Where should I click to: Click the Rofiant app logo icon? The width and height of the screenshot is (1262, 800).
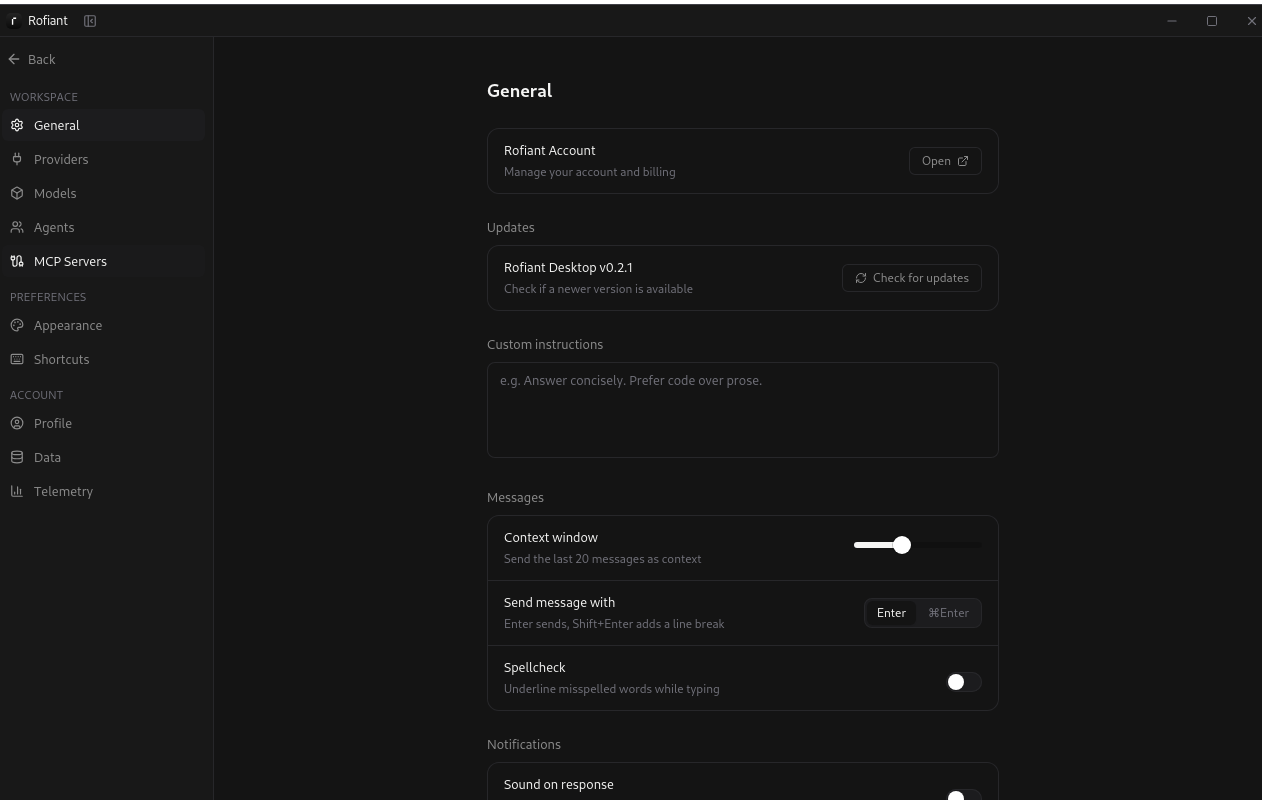pyautogui.click(x=14, y=21)
